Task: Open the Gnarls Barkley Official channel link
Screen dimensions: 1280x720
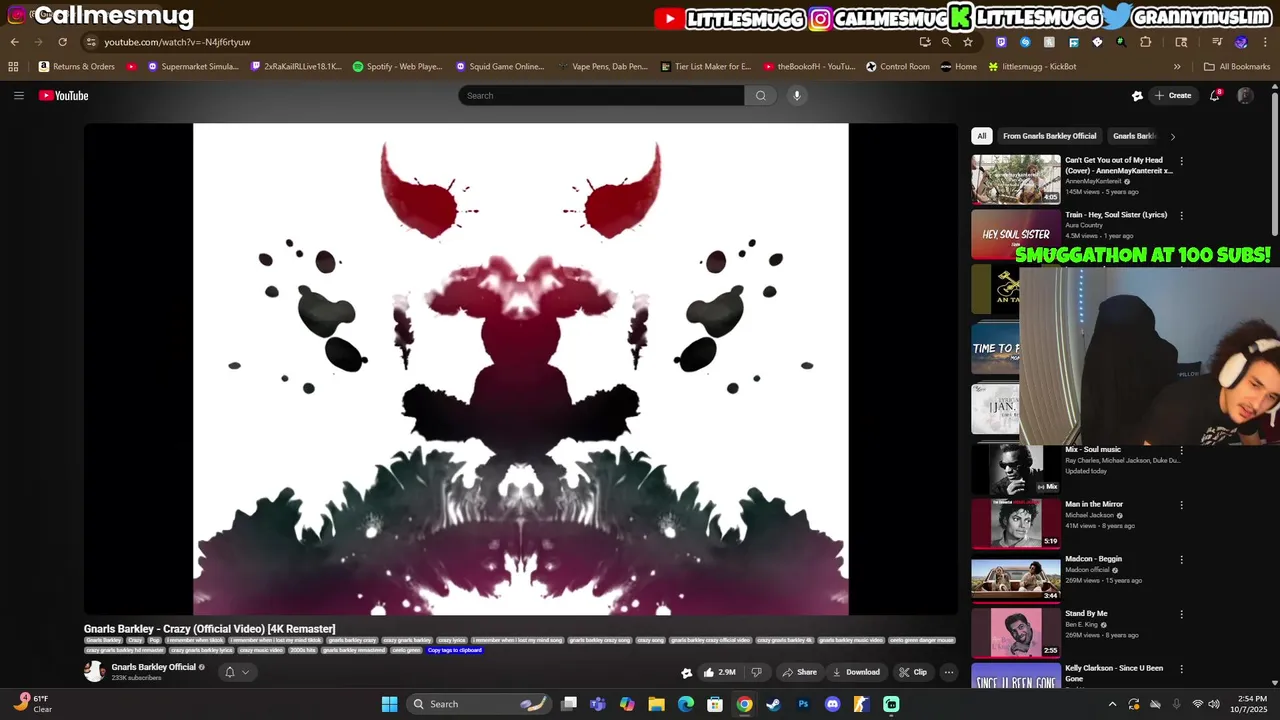Action: [153, 667]
